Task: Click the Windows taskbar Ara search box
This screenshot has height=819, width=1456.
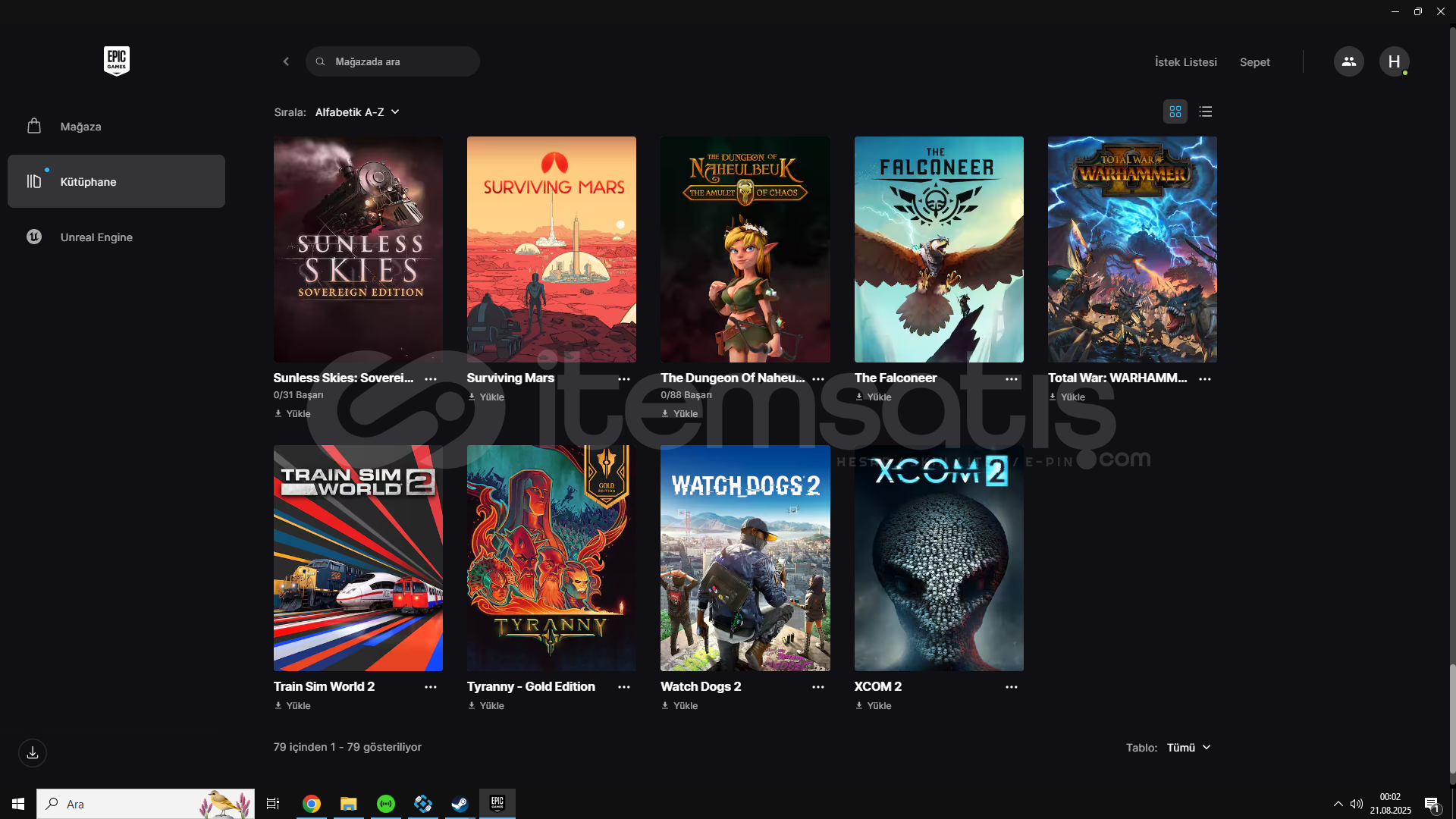Action: click(146, 804)
